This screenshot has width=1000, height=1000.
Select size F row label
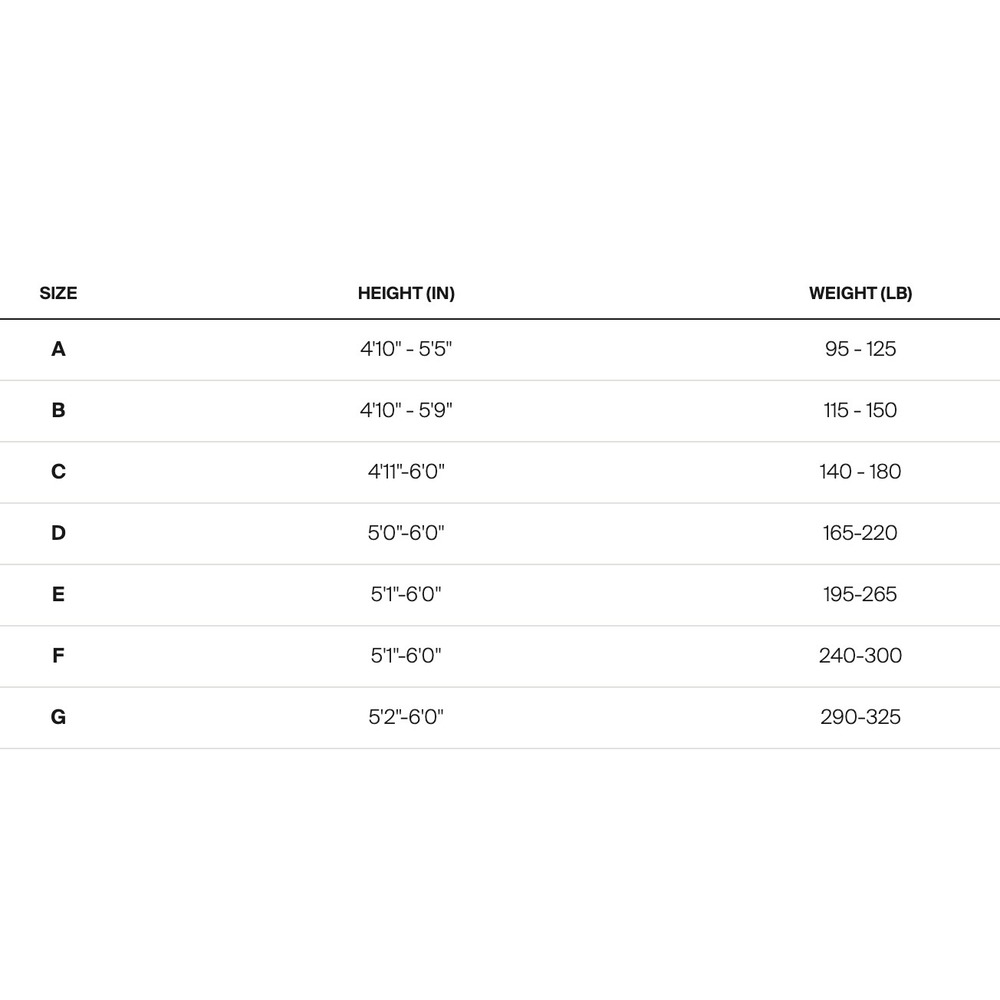pyautogui.click(x=58, y=656)
